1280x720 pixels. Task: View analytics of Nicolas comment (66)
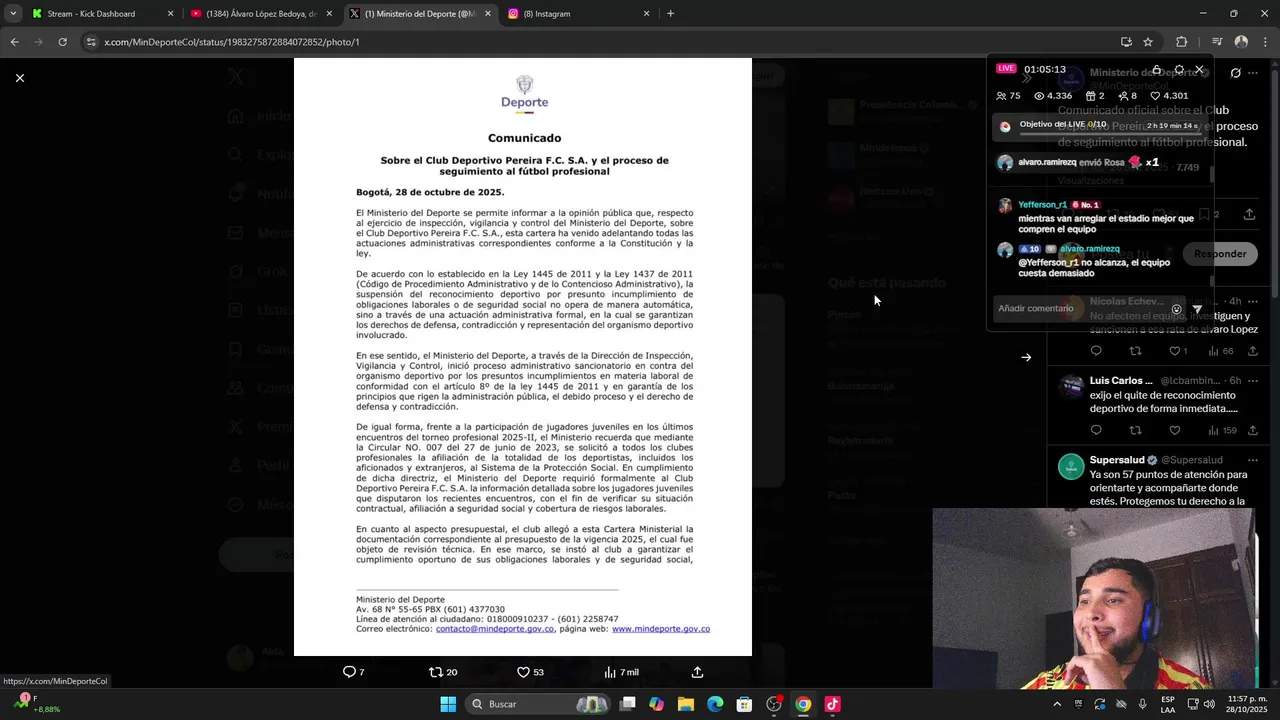(1220, 351)
